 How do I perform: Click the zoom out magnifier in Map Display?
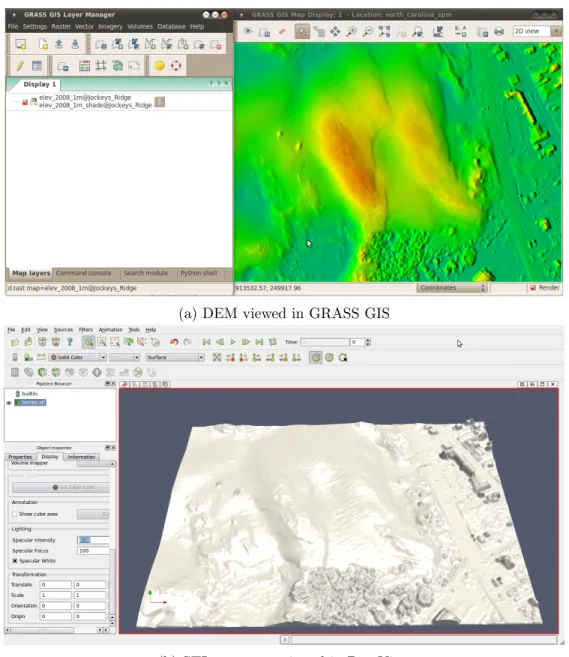tap(367, 31)
